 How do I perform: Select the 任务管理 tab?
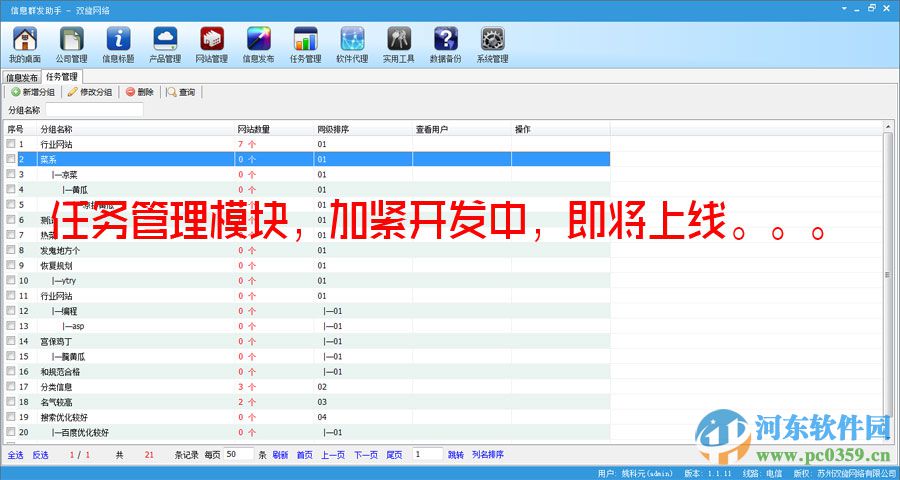point(62,76)
